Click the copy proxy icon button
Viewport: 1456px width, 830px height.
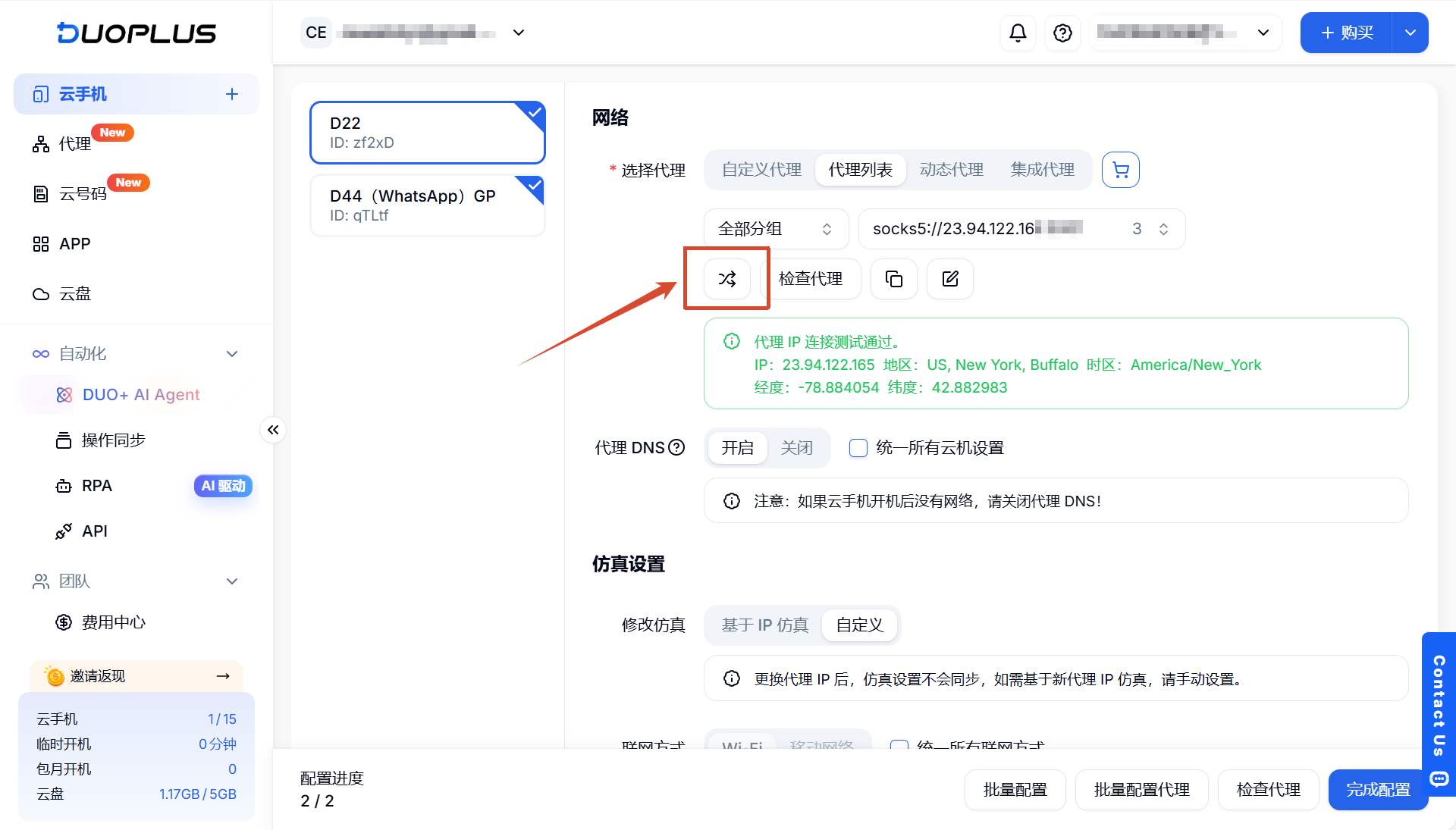coord(894,279)
